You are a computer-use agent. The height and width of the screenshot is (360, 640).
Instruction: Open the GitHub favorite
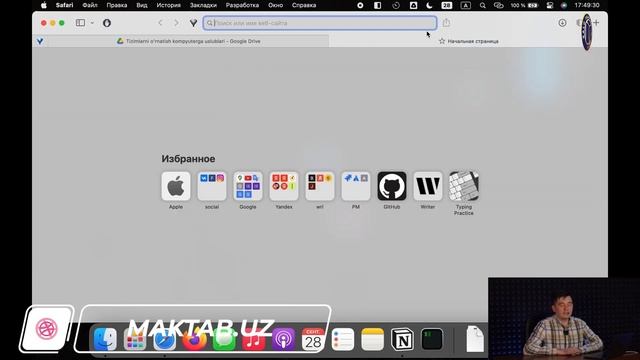pos(392,186)
